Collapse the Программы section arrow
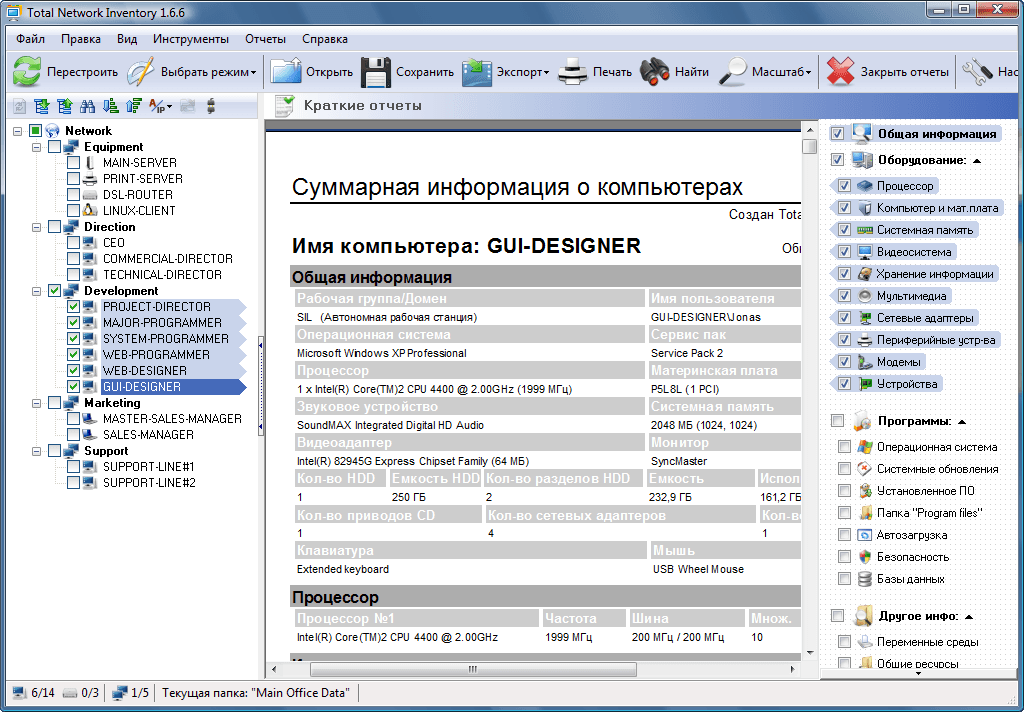The width and height of the screenshot is (1024, 712). point(962,422)
